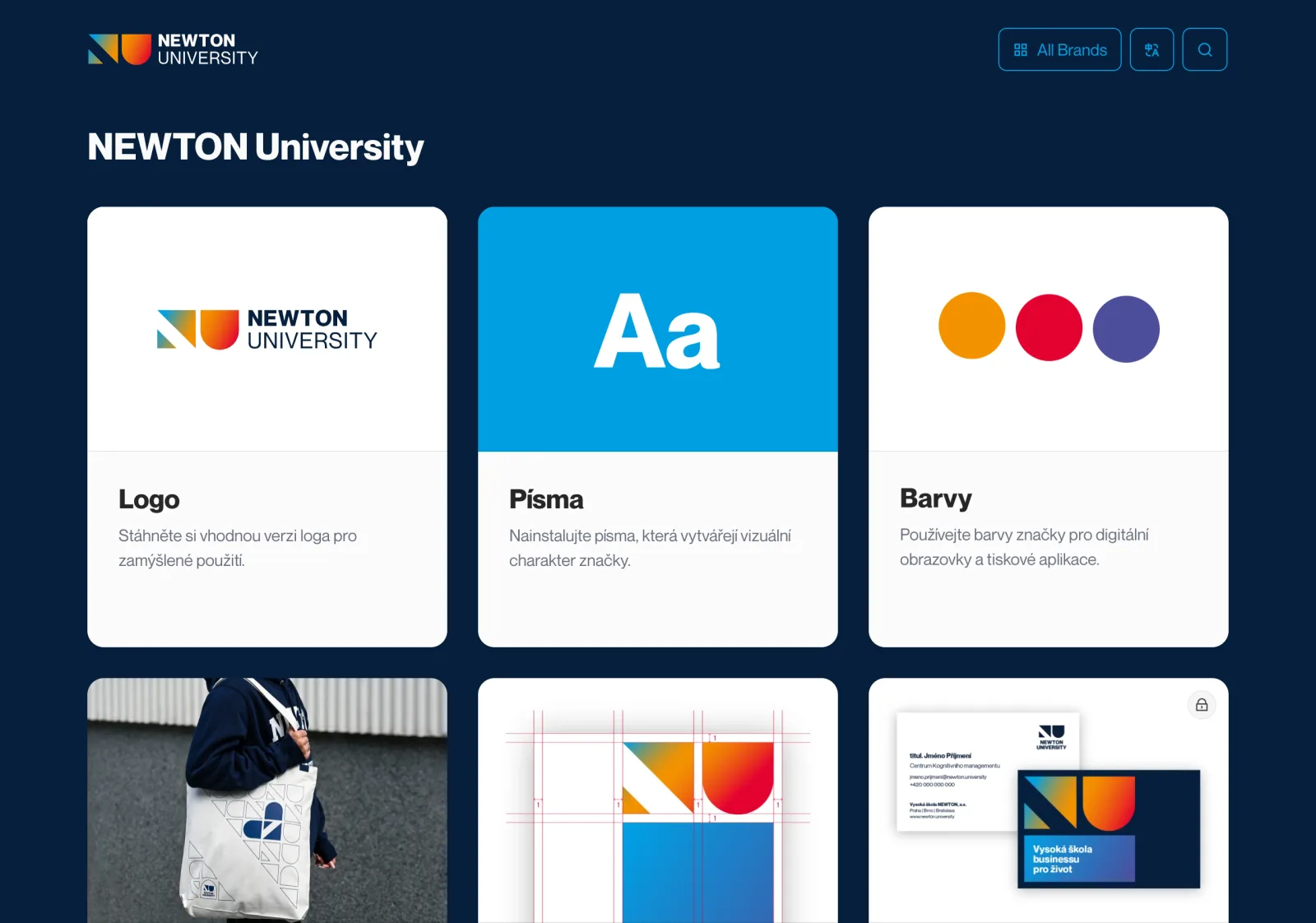This screenshot has height=923, width=1316.
Task: Open the All Brands menu button
Action: point(1059,49)
